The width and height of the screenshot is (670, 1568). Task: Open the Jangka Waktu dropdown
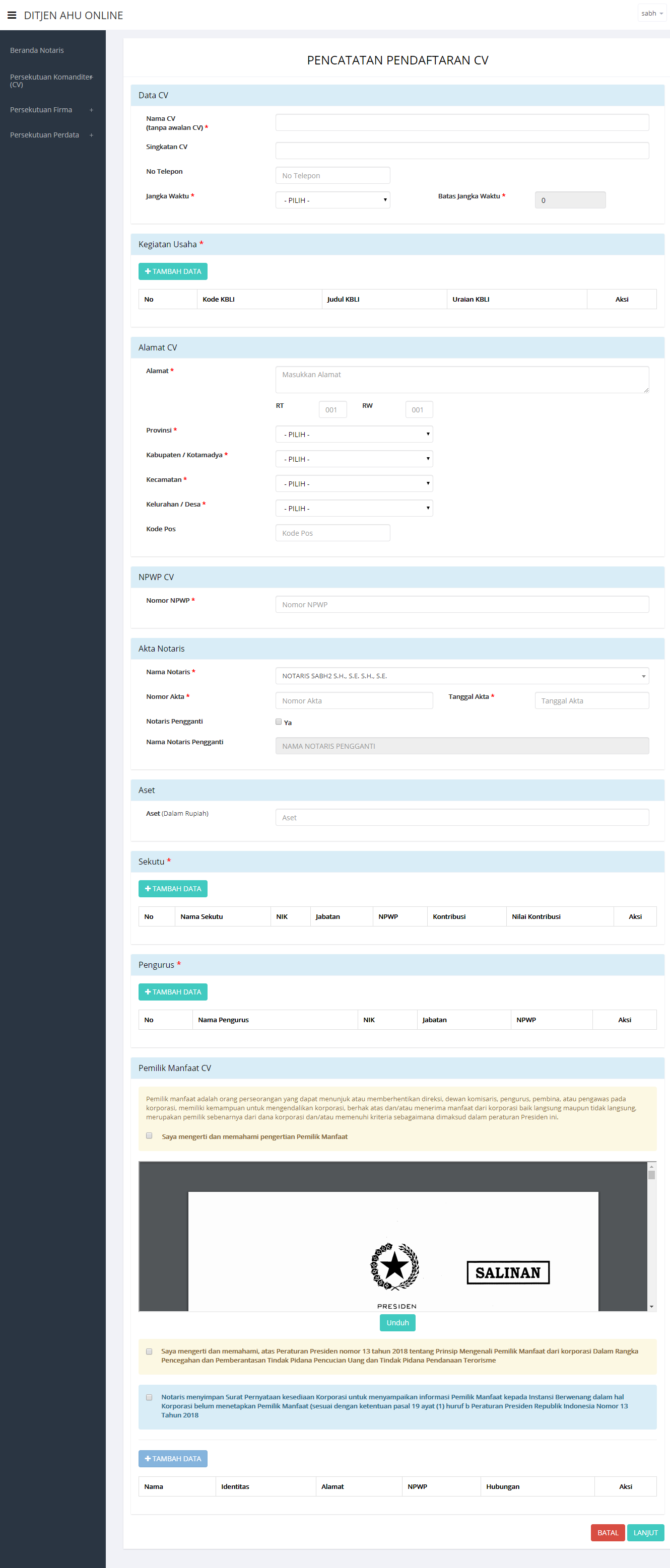tap(332, 200)
